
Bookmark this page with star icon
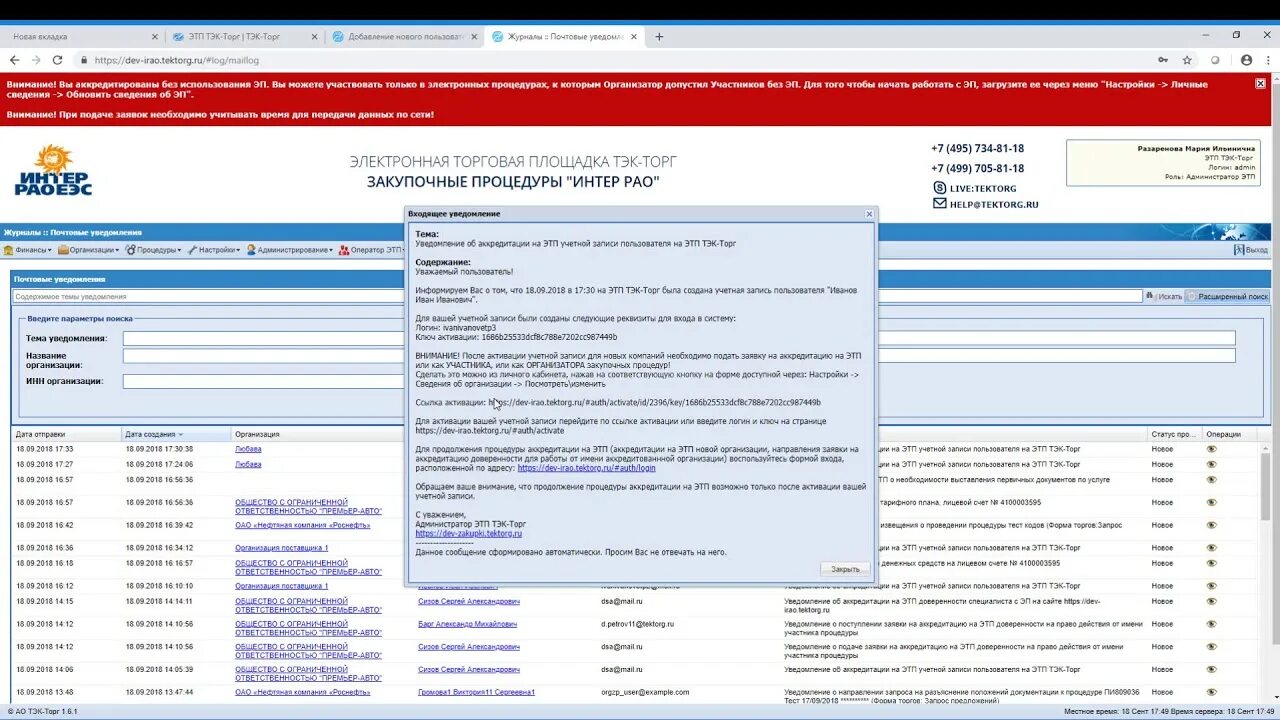pos(1187,60)
